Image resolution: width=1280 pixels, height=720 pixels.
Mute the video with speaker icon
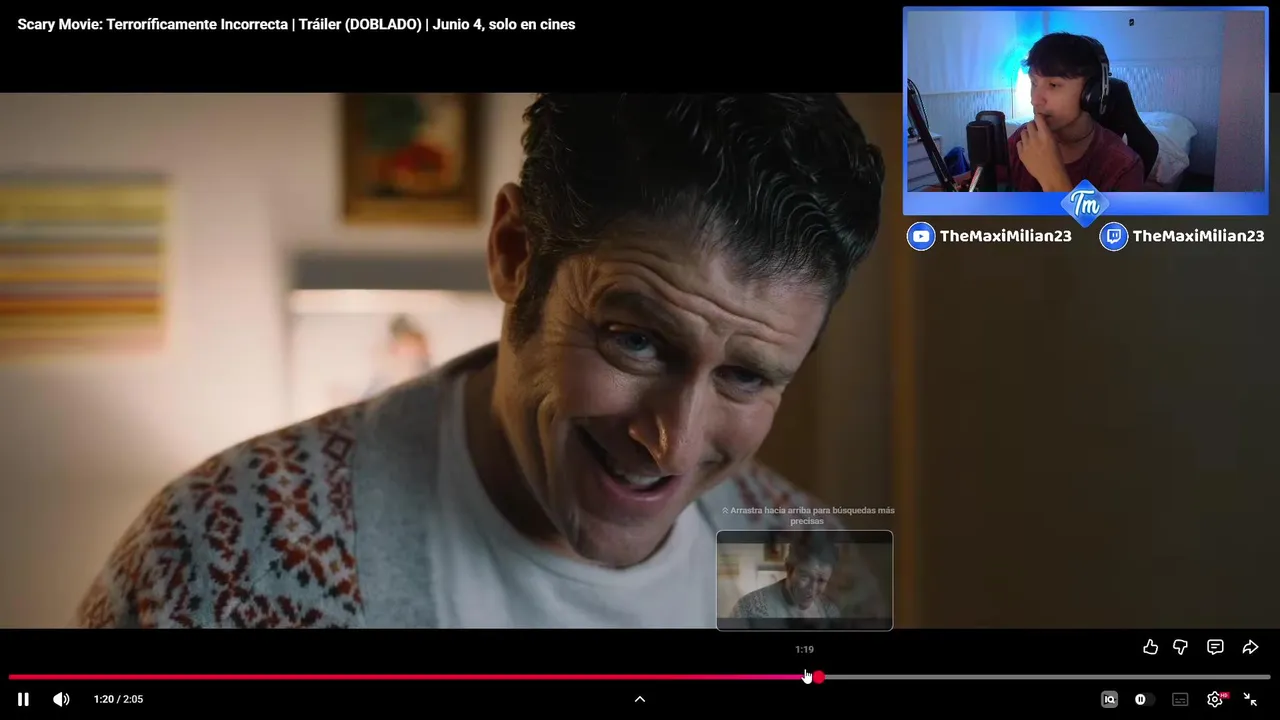point(61,699)
